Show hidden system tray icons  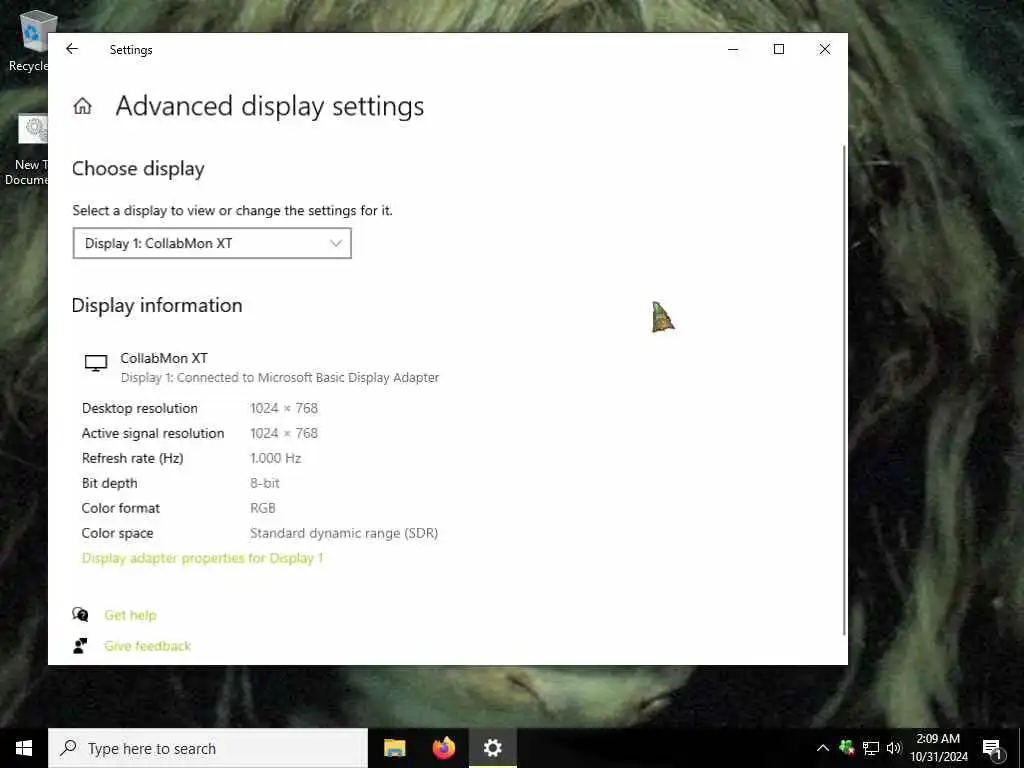(823, 748)
